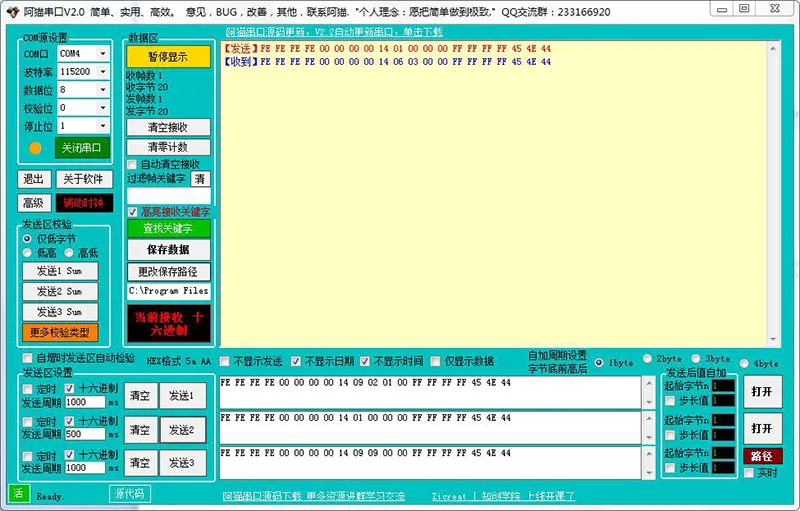
Task: Select the 1byte radio option
Action: (x=599, y=363)
